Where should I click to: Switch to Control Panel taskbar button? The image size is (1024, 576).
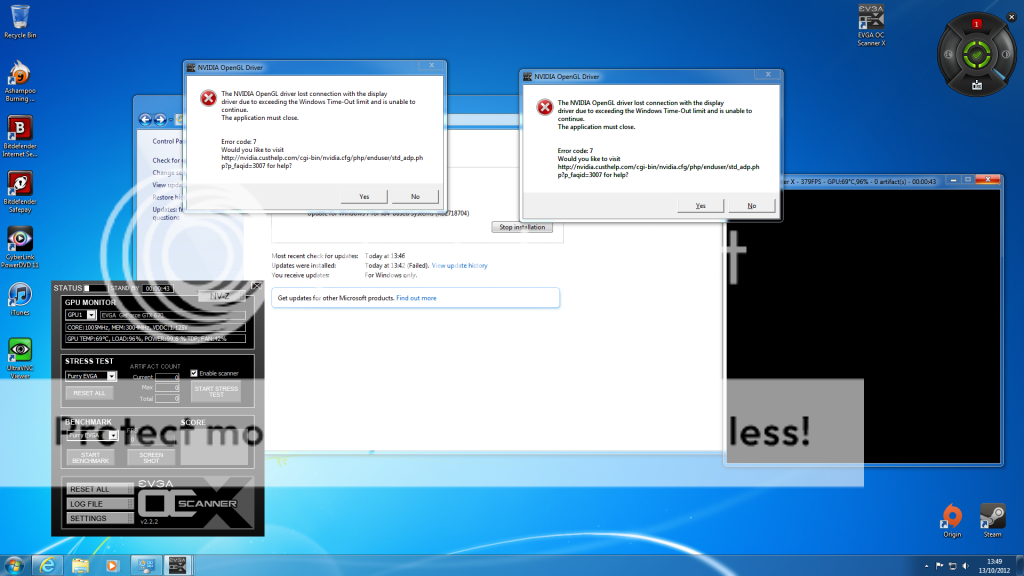point(145,566)
